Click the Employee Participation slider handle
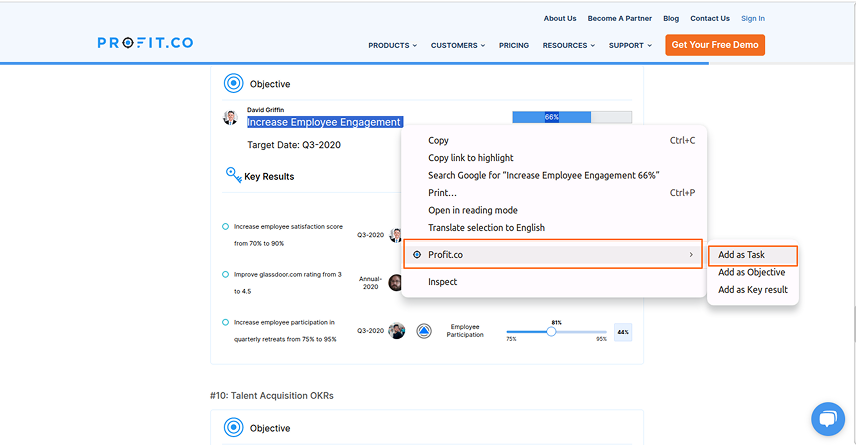The width and height of the screenshot is (856, 445). click(x=551, y=331)
